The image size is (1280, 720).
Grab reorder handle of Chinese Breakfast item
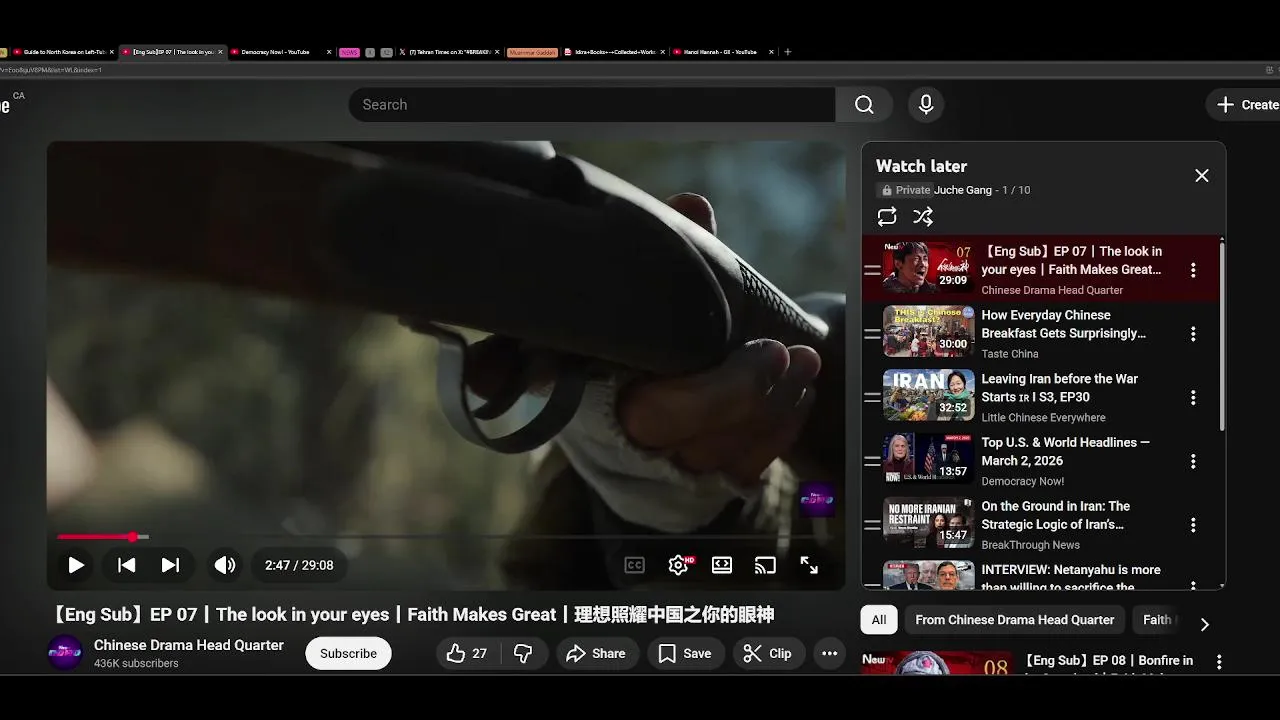click(872, 334)
